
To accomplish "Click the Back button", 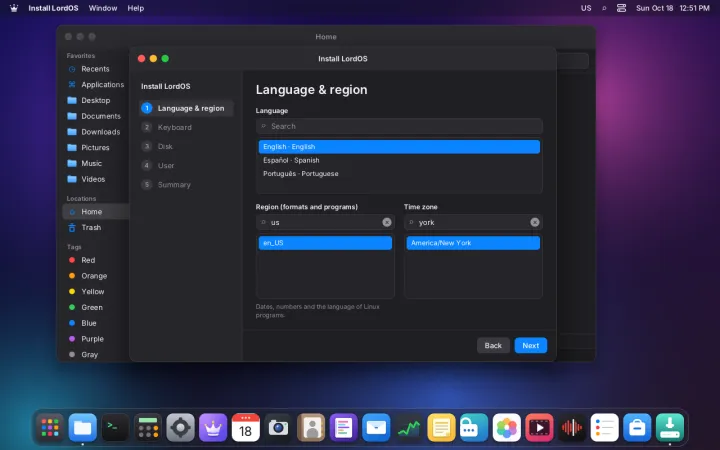I will click(493, 345).
